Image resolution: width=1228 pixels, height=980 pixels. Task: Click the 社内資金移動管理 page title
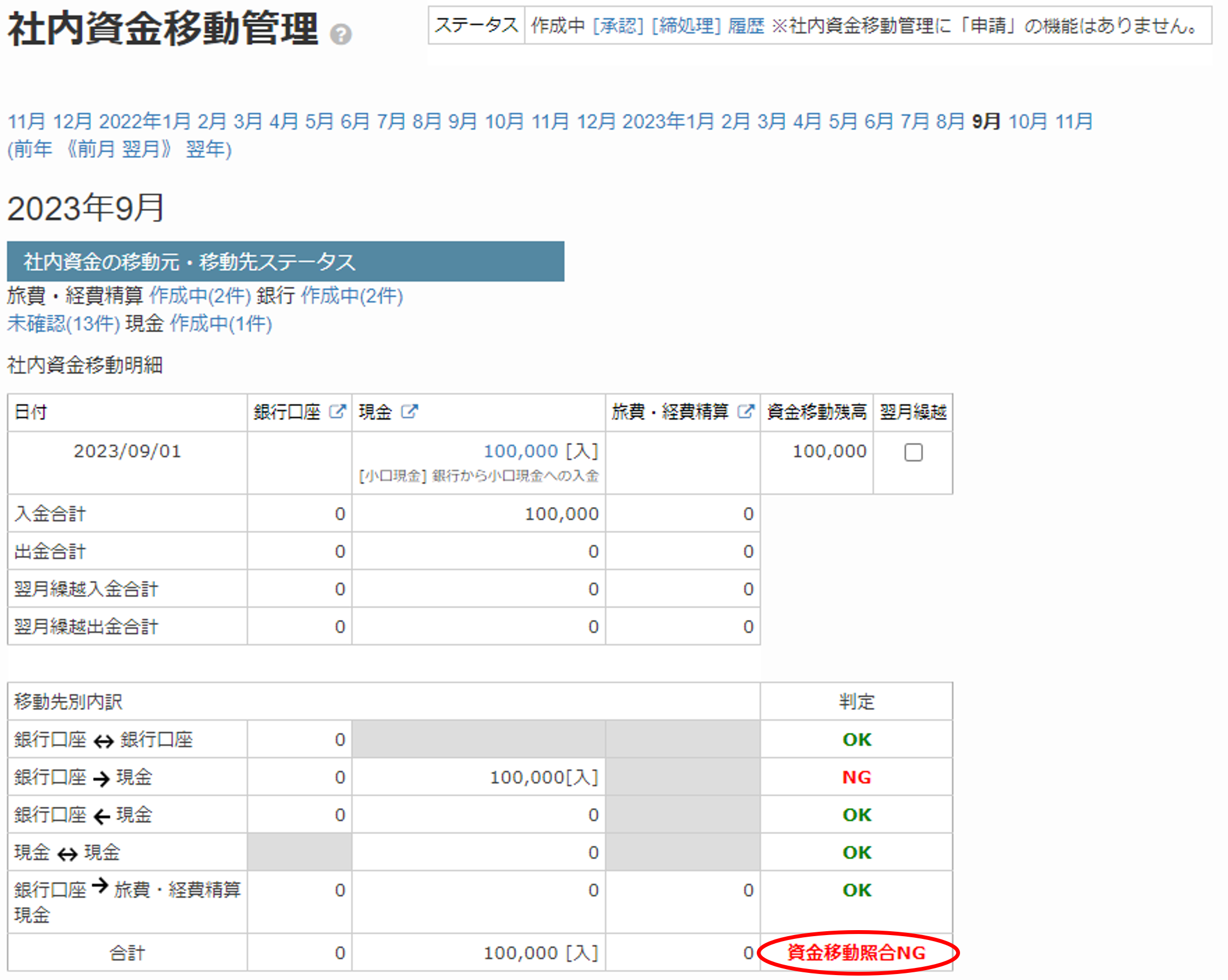[x=163, y=29]
